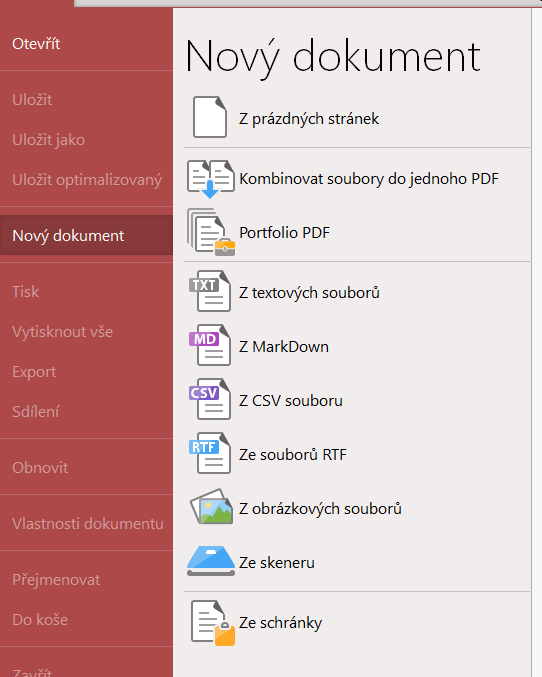Choose Uložit jako in the sidebar

[48, 140]
